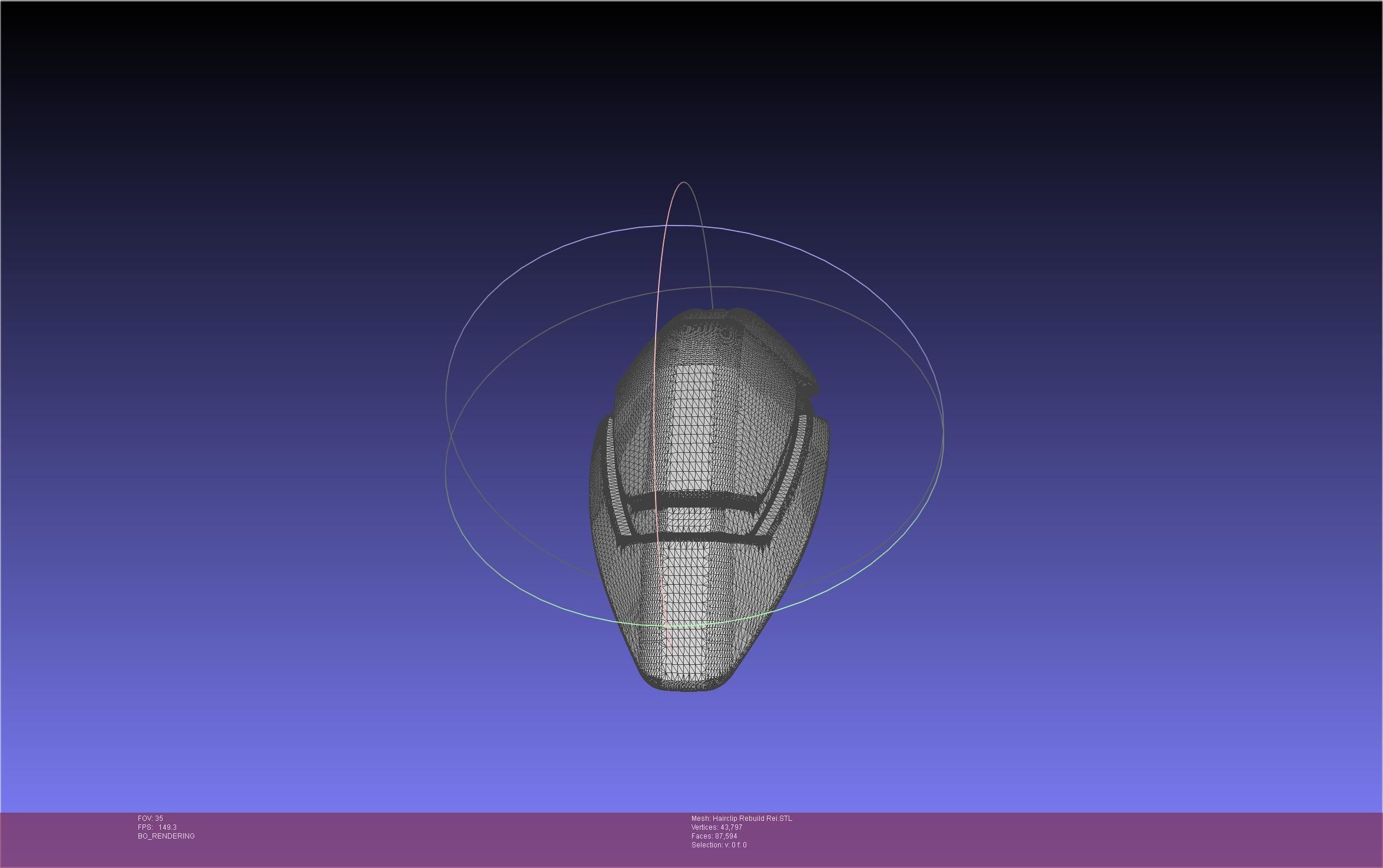The image size is (1383, 868).
Task: Click the top of the red vertical trackball arc
Action: (x=683, y=183)
